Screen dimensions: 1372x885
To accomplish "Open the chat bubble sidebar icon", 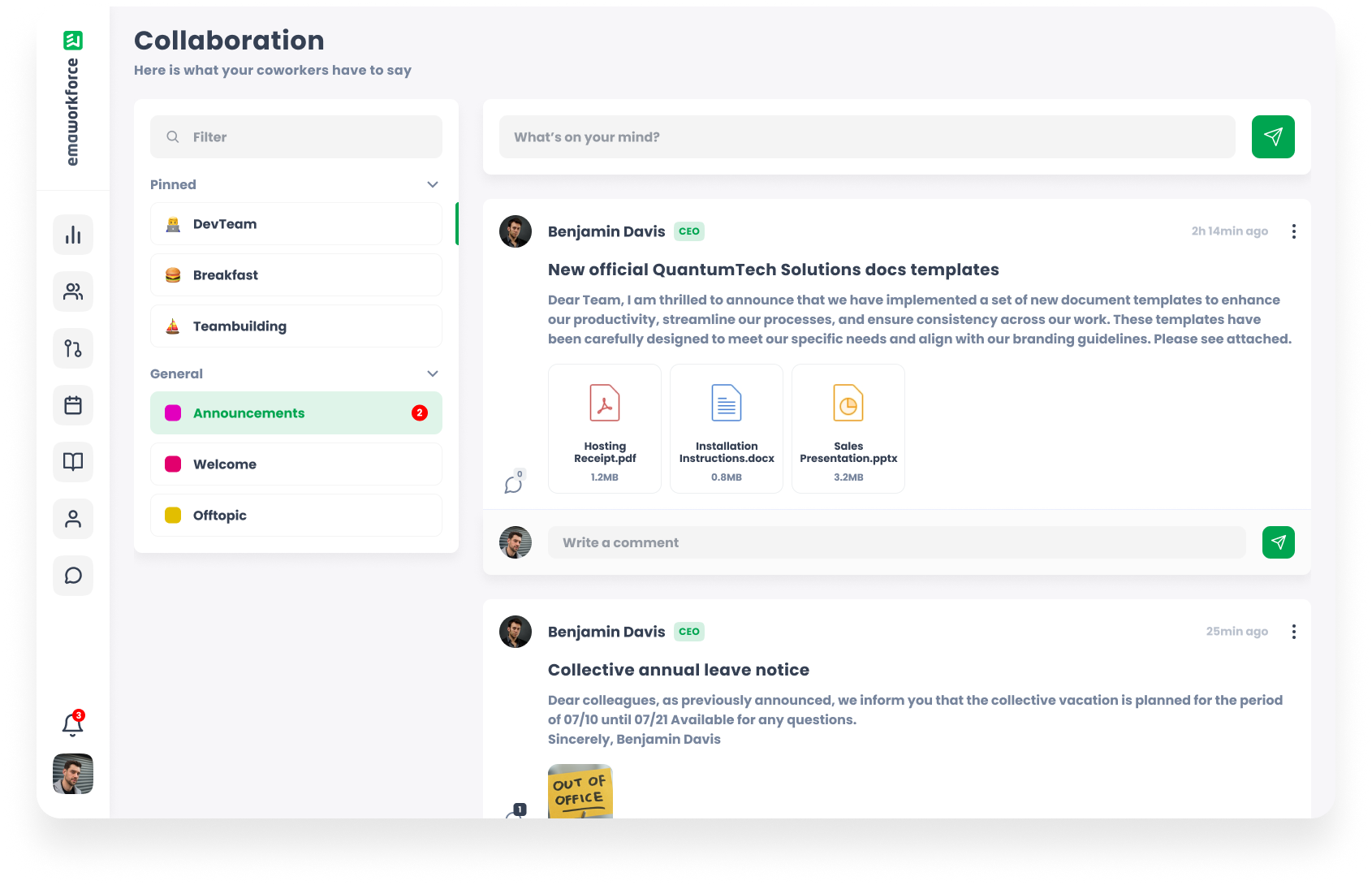I will point(72,576).
